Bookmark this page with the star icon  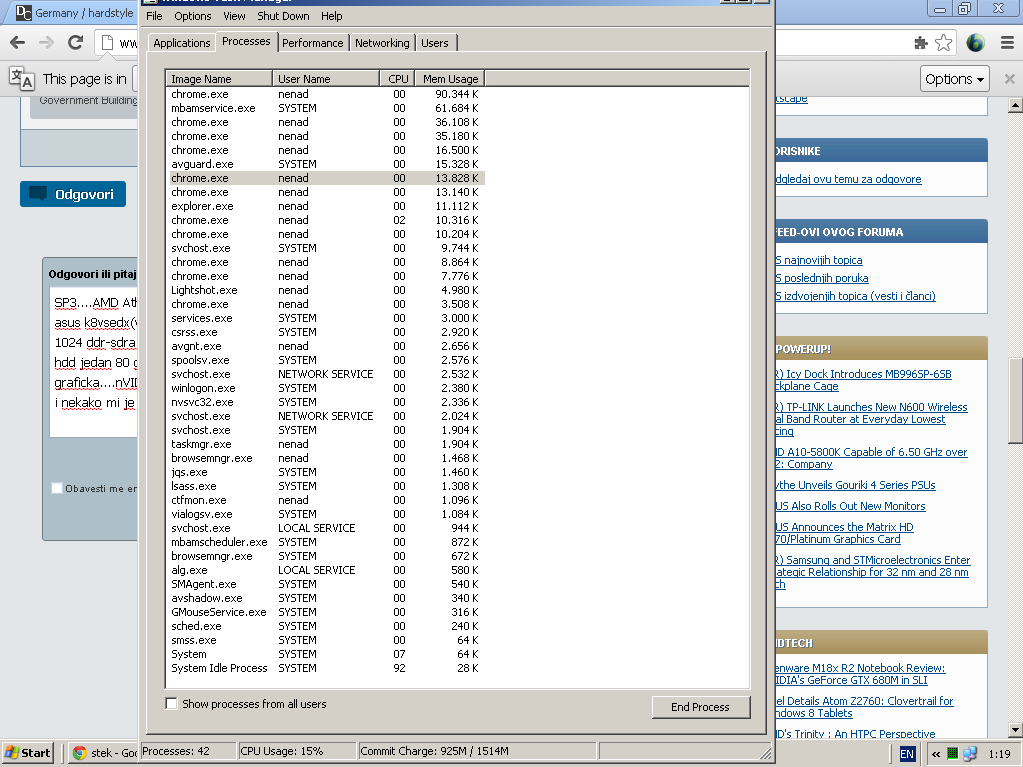click(x=943, y=43)
